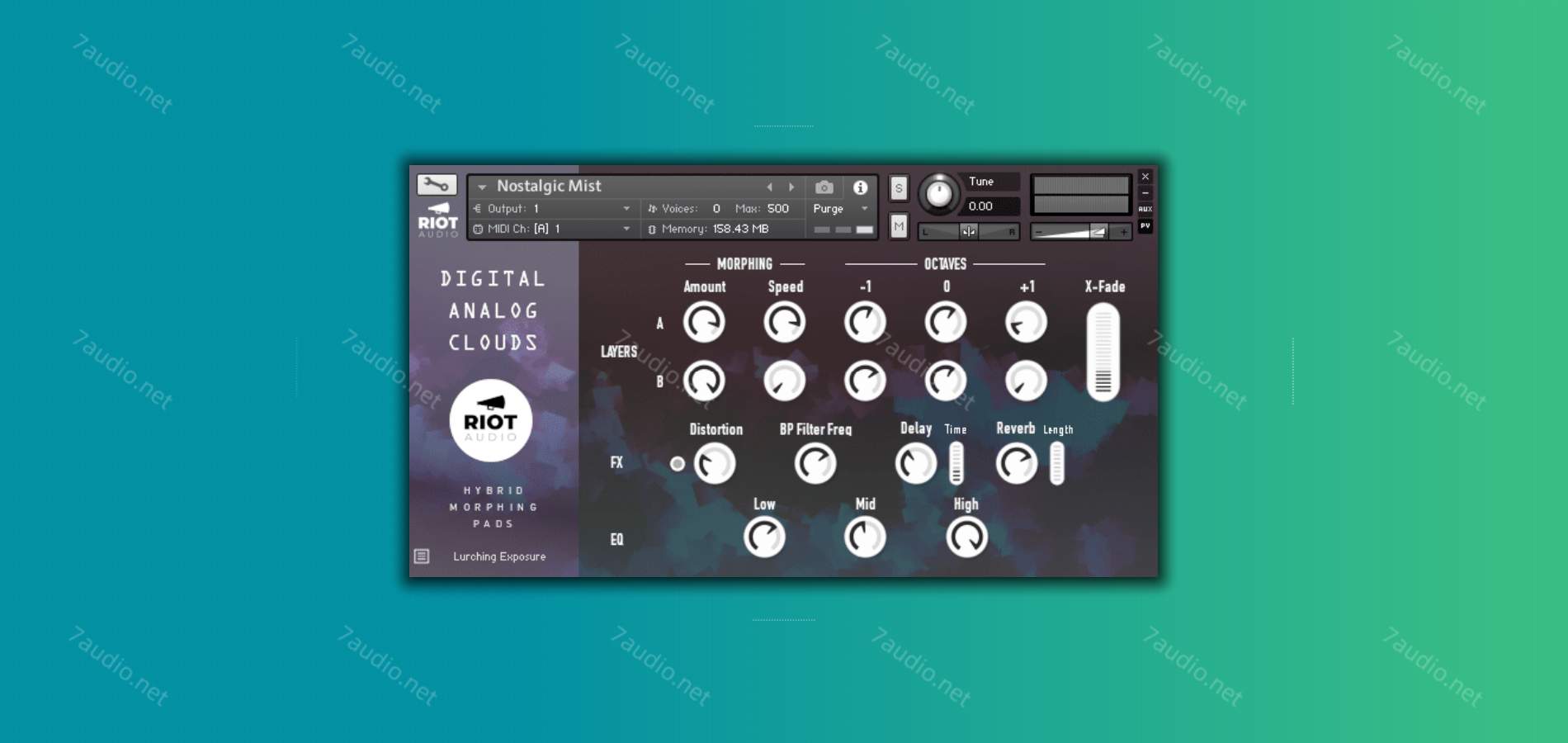Click the round Riot Audio logo badge
Screen dimensions: 1568x743
(491, 421)
